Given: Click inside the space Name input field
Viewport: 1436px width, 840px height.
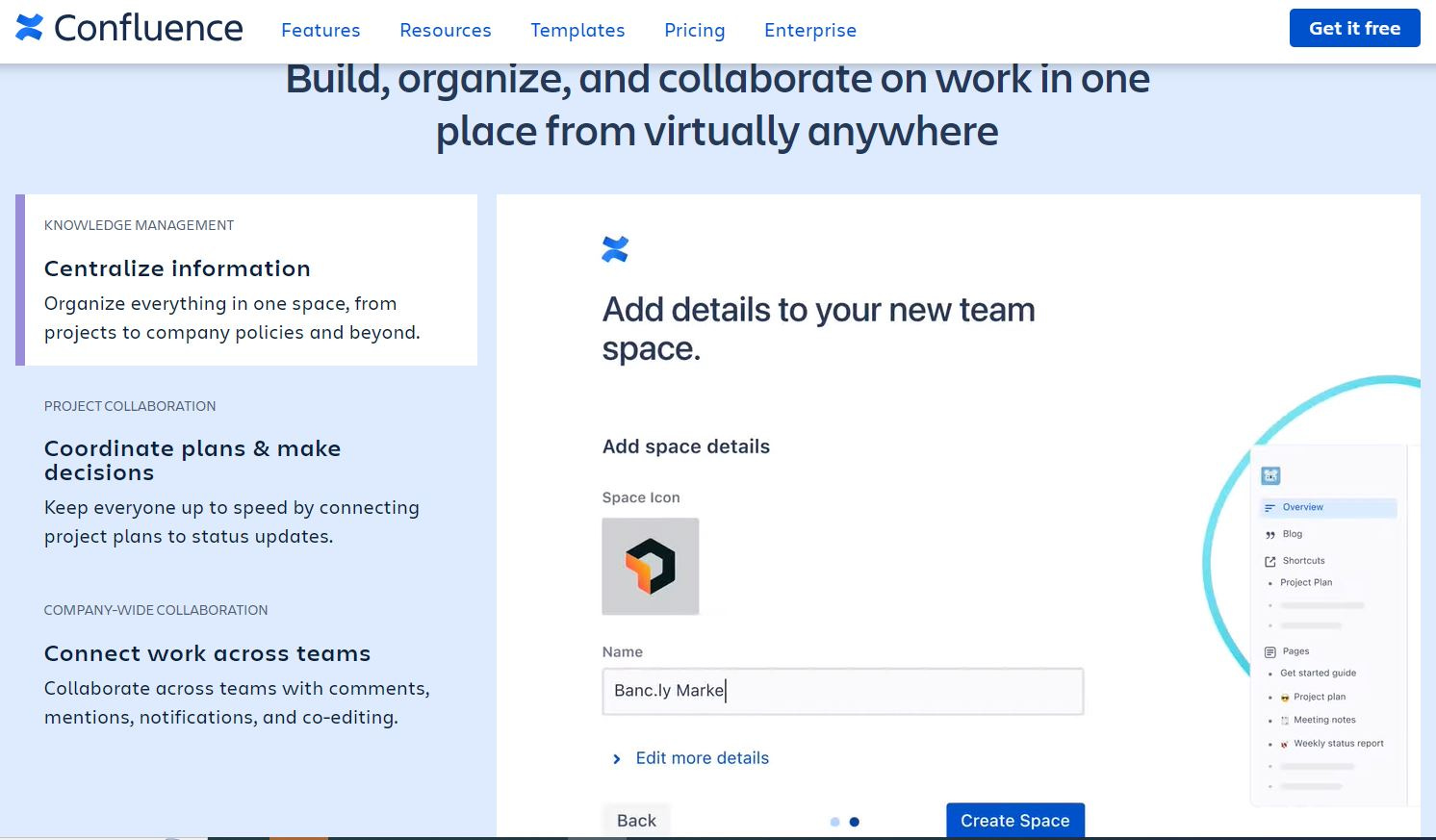Looking at the screenshot, I should coord(842,691).
